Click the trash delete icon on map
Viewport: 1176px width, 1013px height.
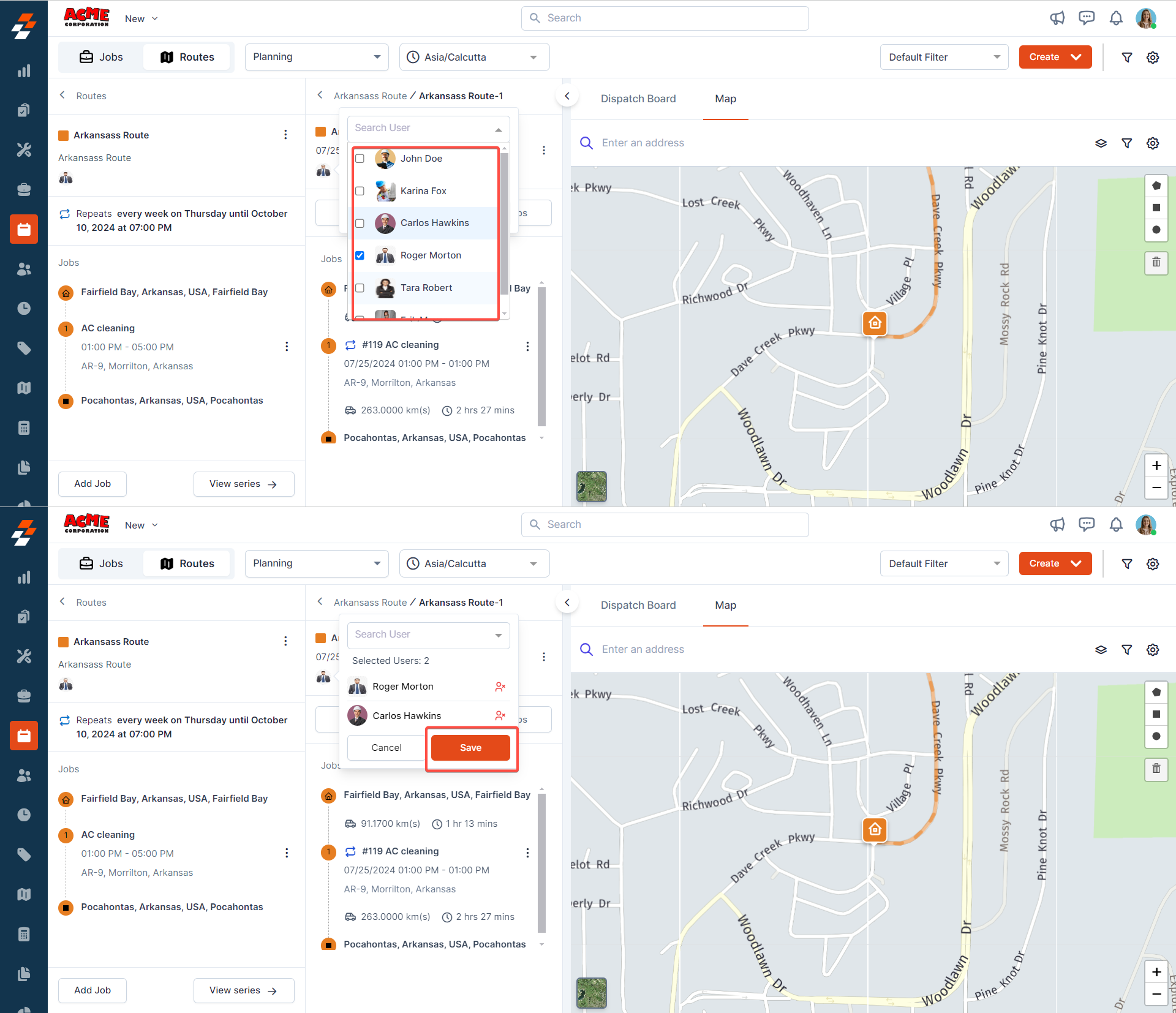click(x=1156, y=262)
